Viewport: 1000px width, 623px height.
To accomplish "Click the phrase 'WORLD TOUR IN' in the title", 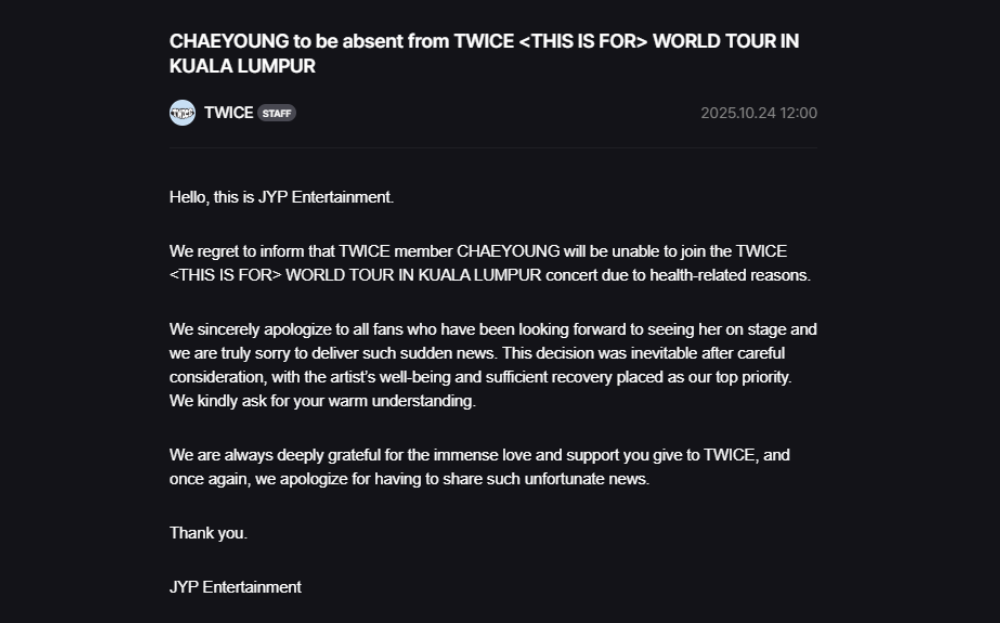I will coord(726,42).
